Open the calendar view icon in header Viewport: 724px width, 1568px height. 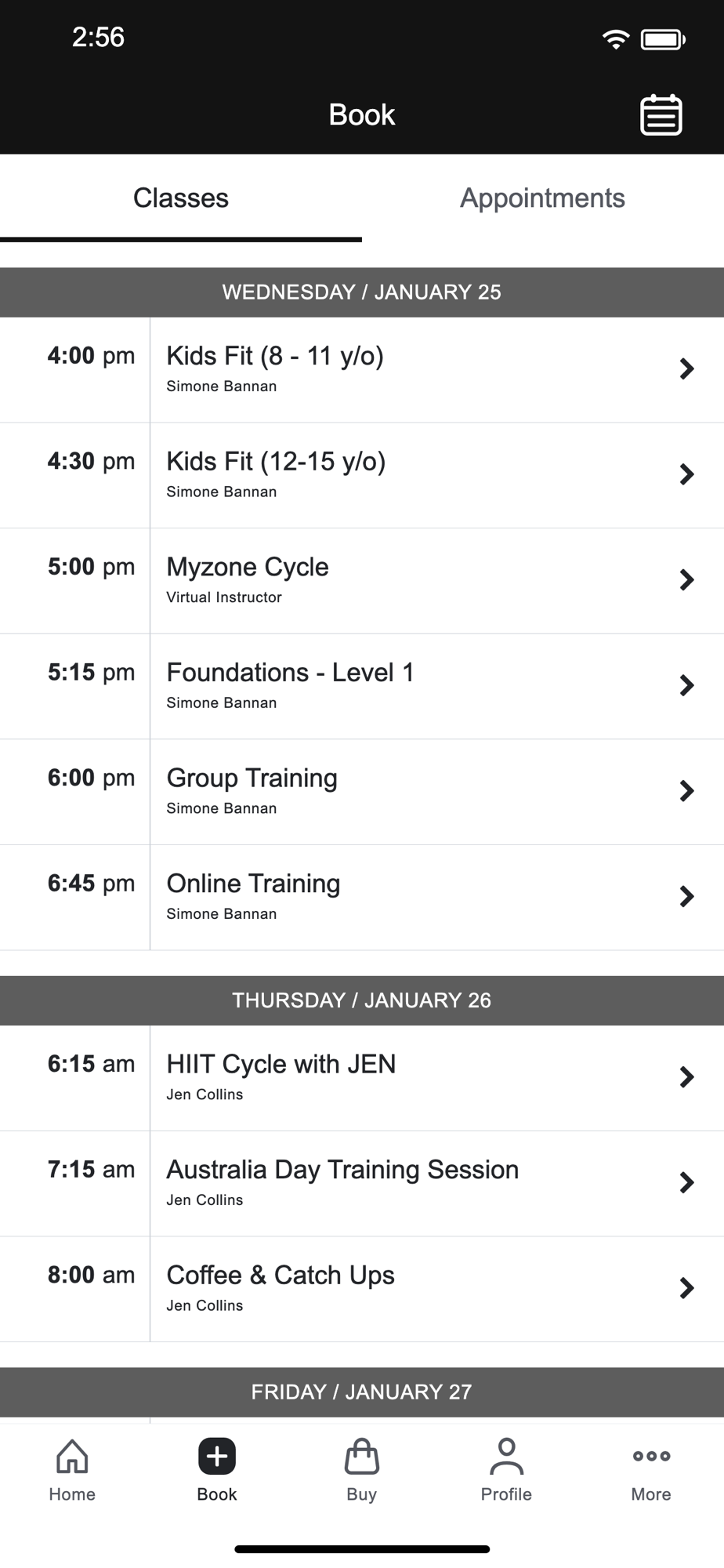[661, 115]
